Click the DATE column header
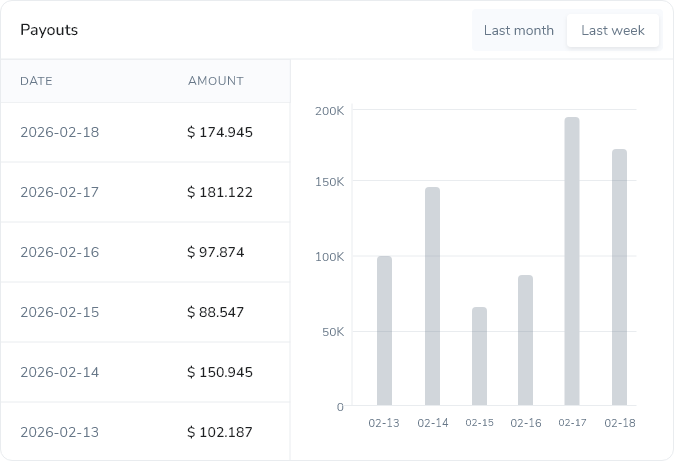This screenshot has height=462, width=674. [37, 81]
